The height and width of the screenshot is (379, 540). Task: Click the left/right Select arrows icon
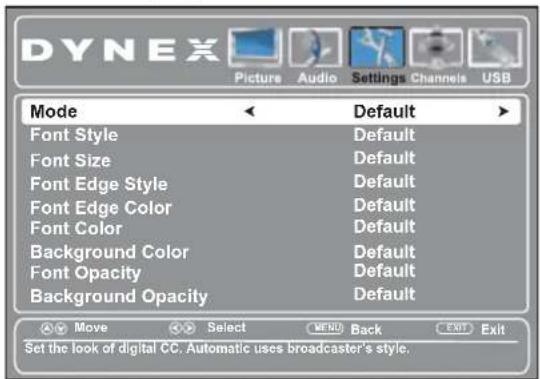pos(182,328)
